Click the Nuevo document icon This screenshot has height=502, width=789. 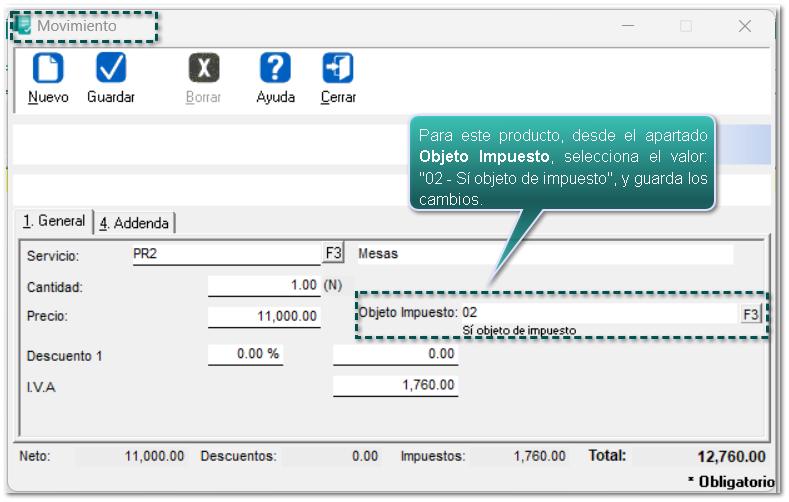(x=48, y=67)
